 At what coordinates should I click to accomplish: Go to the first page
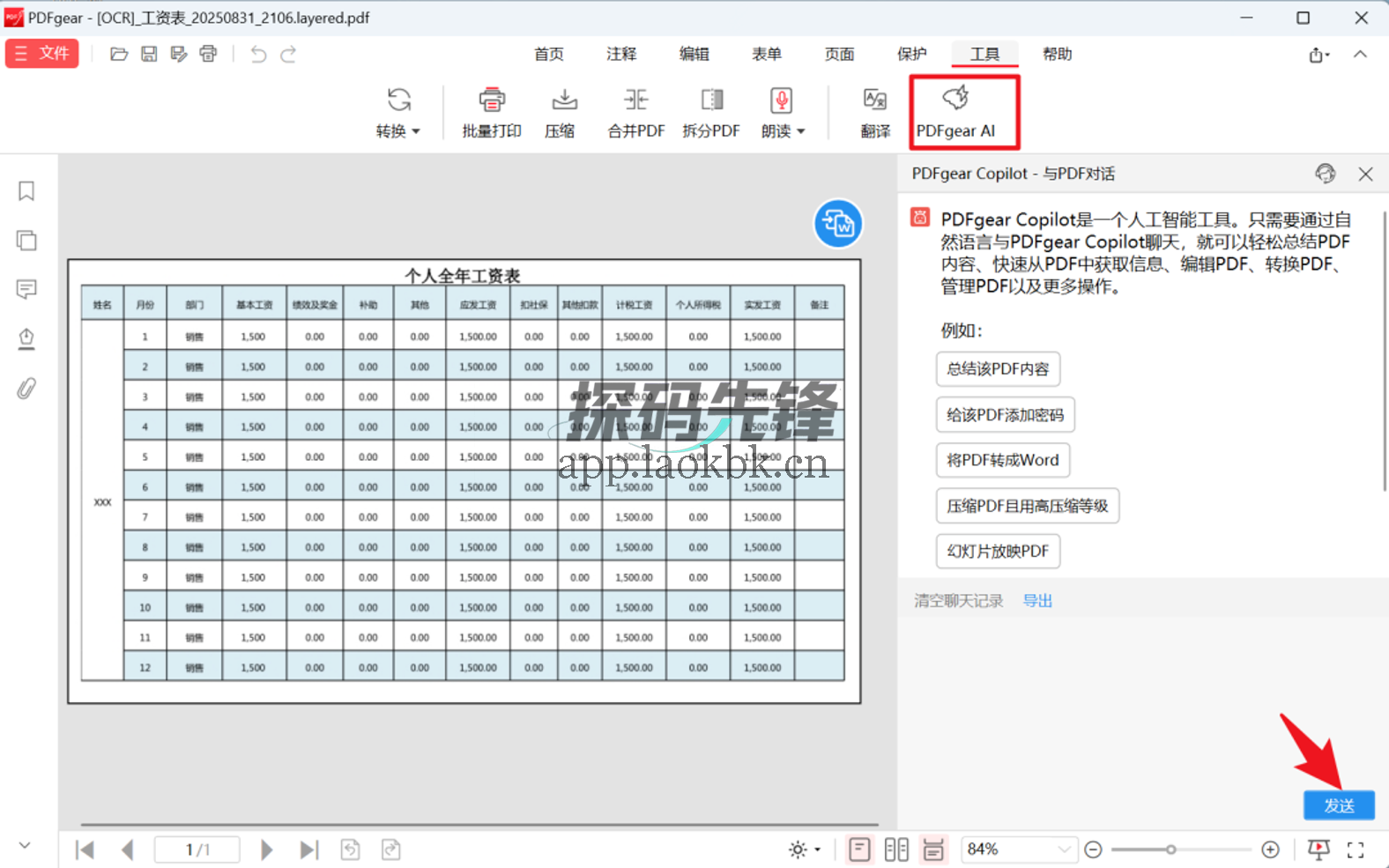[x=85, y=849]
